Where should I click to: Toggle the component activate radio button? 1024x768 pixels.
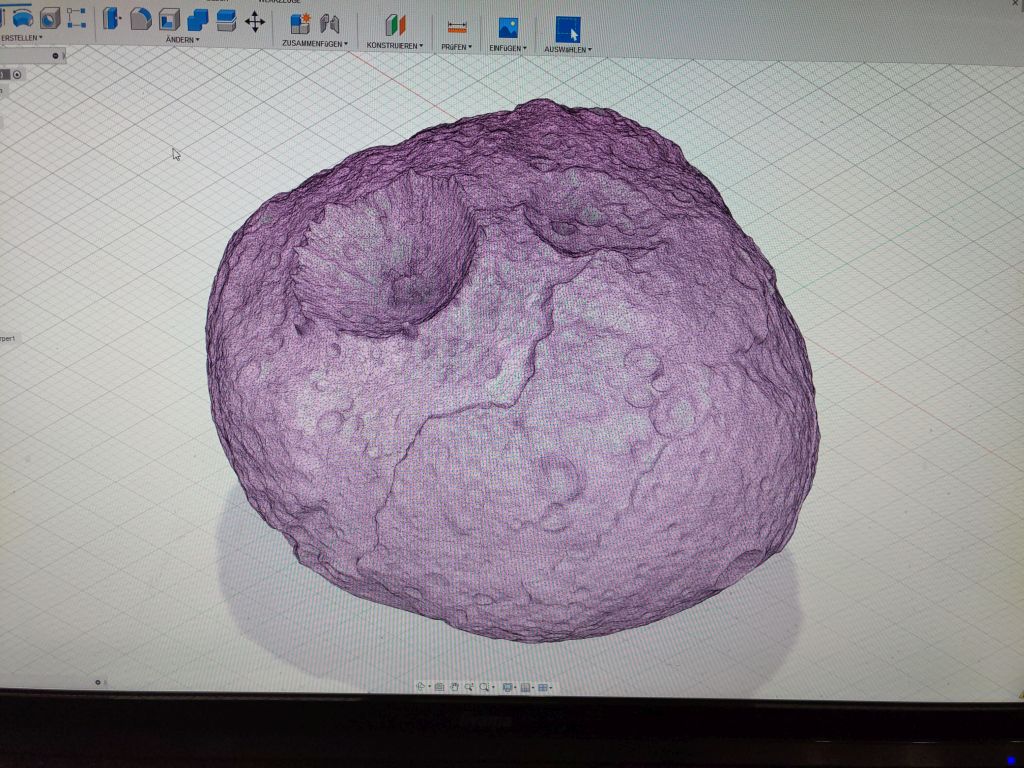coord(17,74)
